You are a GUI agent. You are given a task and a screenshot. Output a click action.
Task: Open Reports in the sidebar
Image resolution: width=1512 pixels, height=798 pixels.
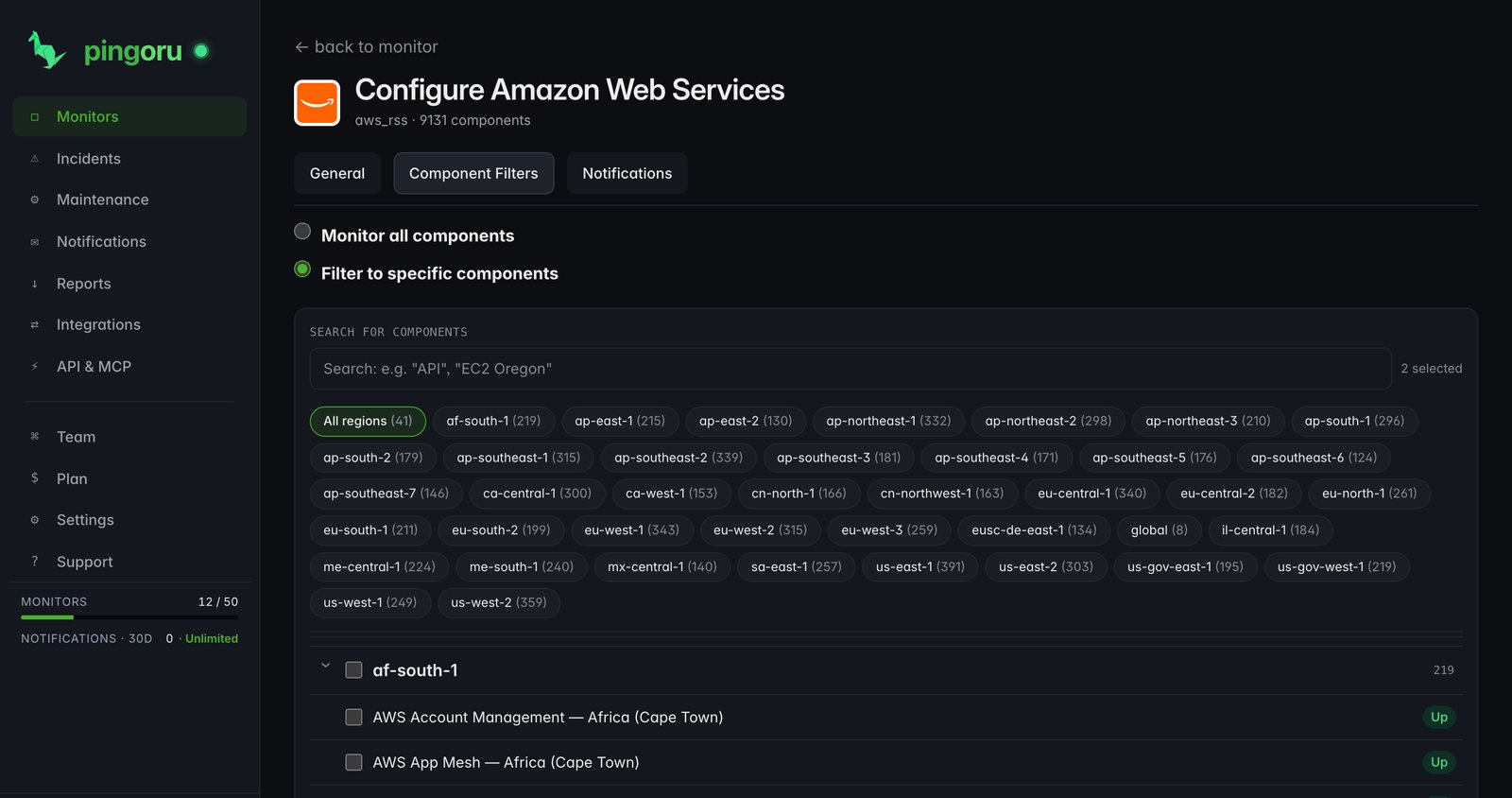[129, 284]
